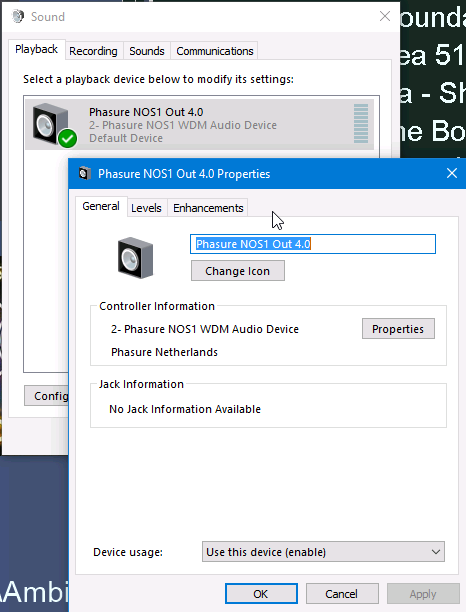Image resolution: width=466 pixels, height=612 pixels.
Task: Click the '2- Phasure NOS1 WDM Audio Device' controller text
Action: click(x=205, y=329)
